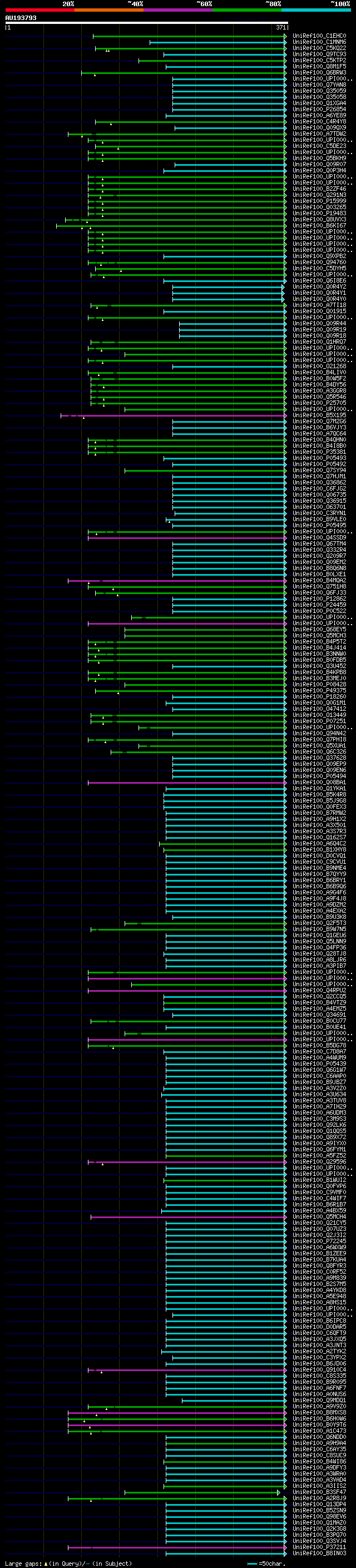Click the purple ~60% identity legend segment

pos(177,10)
